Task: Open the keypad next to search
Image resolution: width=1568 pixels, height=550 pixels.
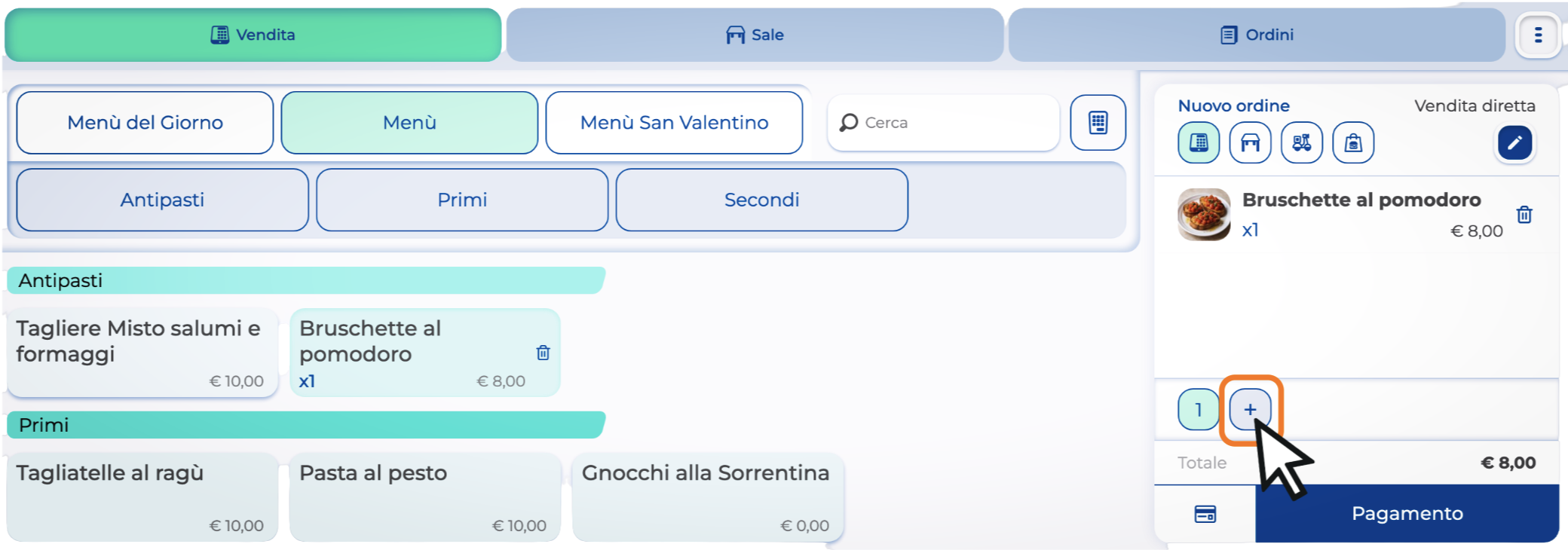Action: pos(1098,123)
